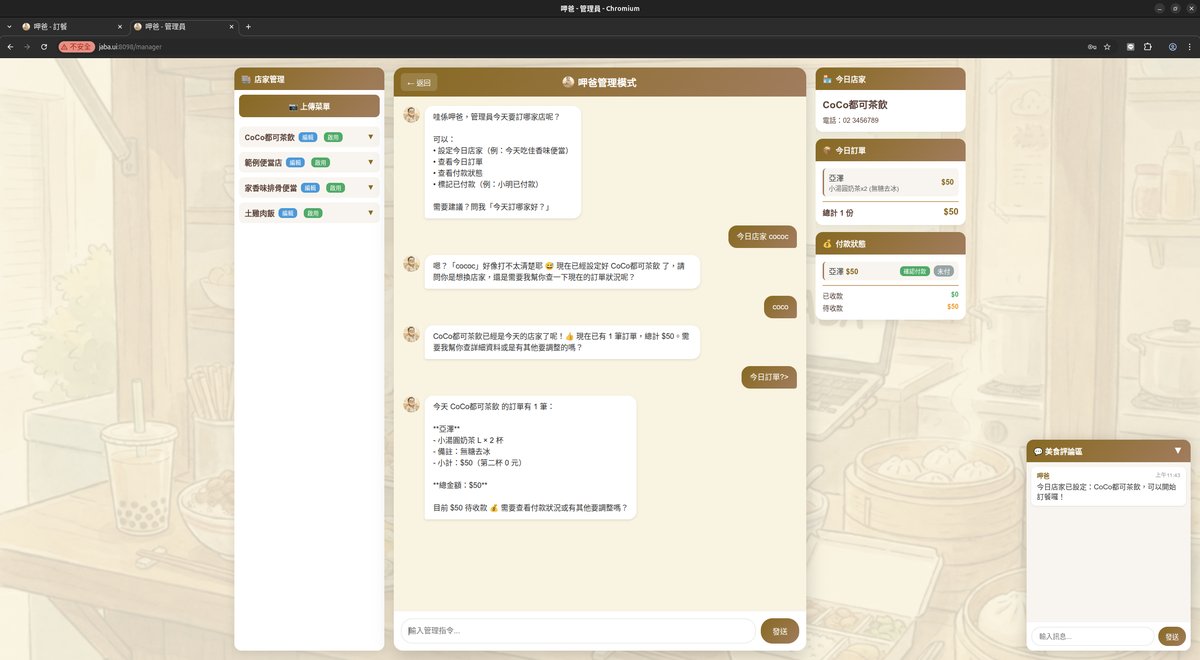
Task: Open a new browser tab with plus icon
Action: pos(248,26)
